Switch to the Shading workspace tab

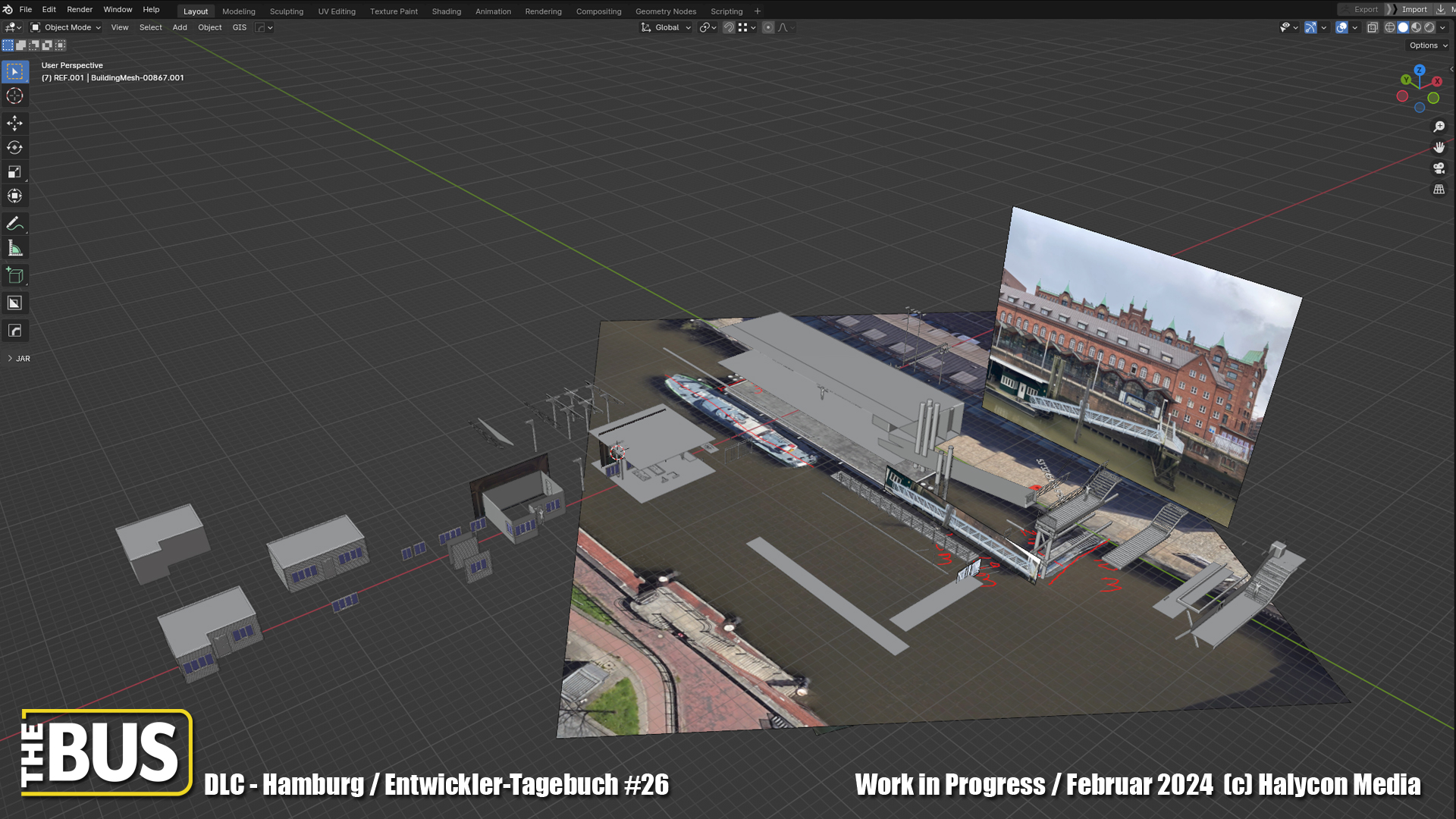coord(446,11)
